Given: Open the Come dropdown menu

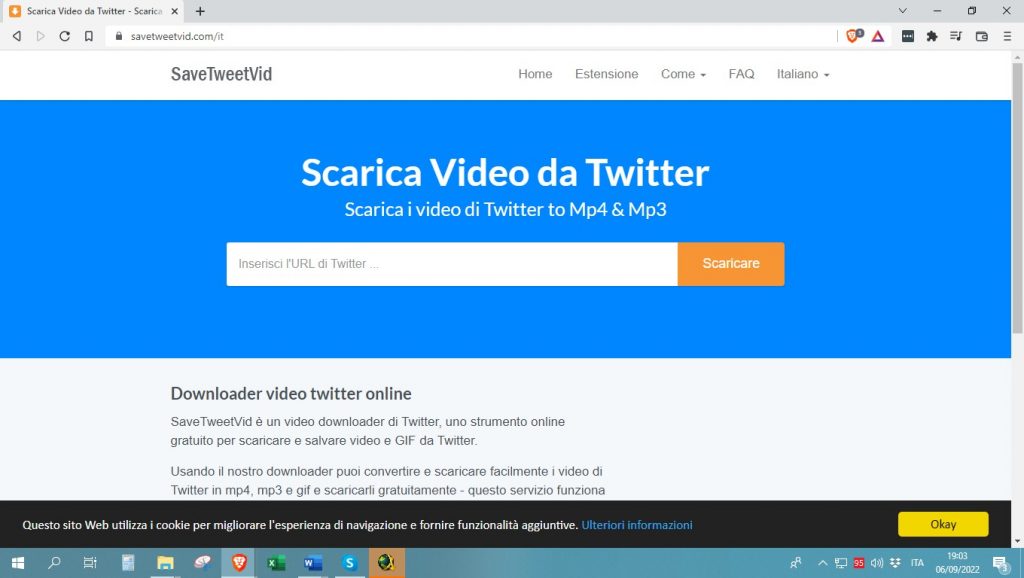Looking at the screenshot, I should click(682, 74).
